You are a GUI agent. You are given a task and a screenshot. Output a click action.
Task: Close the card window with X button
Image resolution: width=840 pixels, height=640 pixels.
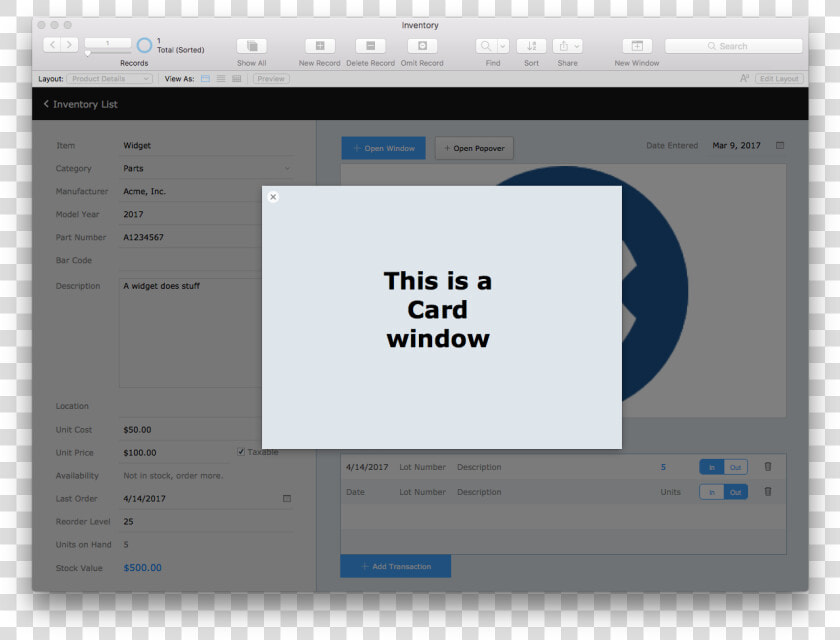pos(273,197)
